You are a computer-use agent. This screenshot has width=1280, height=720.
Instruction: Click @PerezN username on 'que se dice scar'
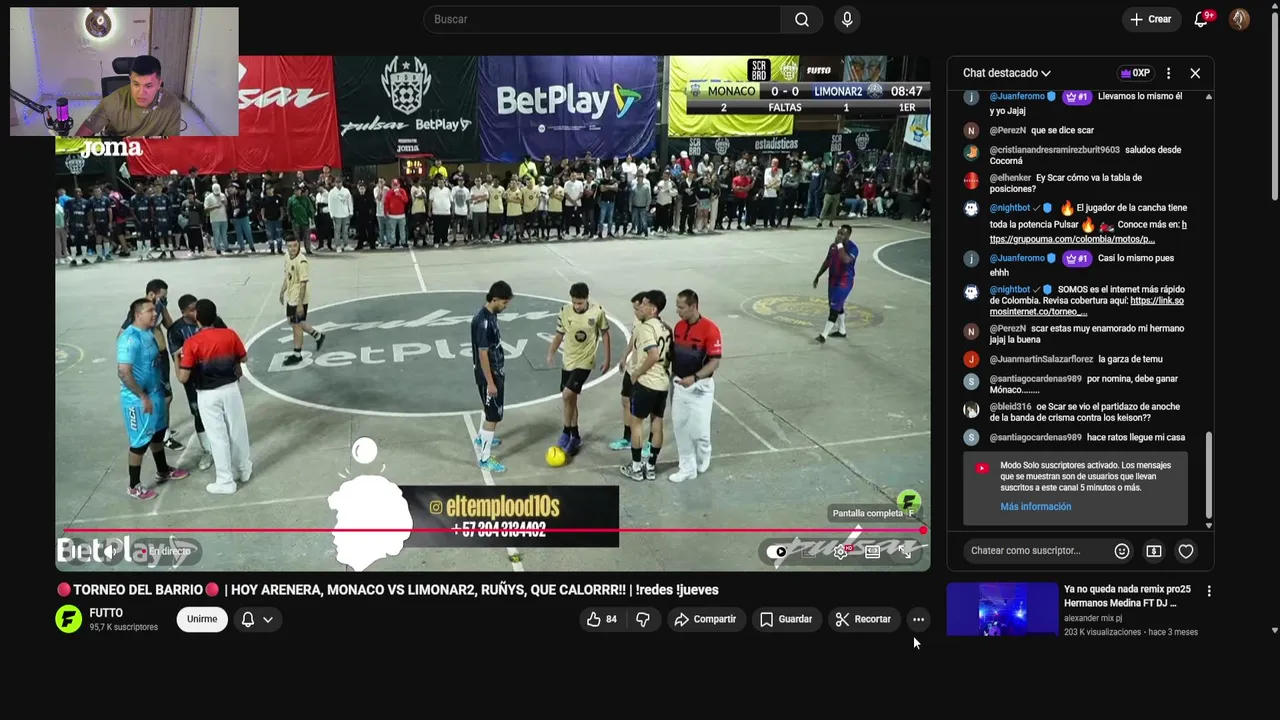coord(1007,130)
